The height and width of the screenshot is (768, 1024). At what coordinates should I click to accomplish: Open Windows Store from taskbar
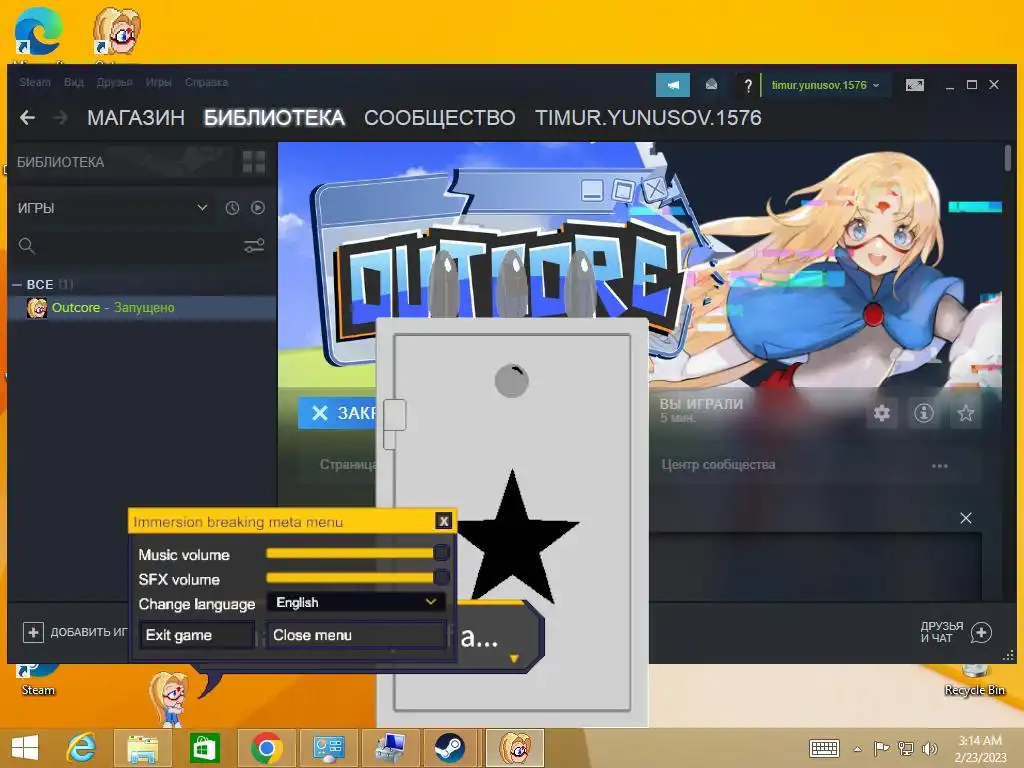tap(204, 748)
